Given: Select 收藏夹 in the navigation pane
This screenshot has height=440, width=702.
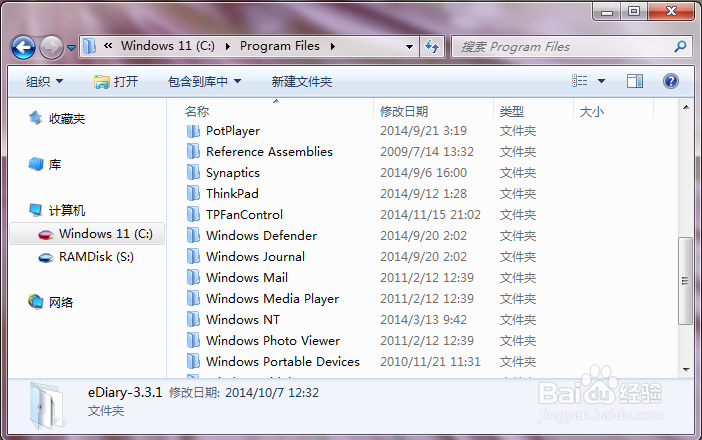Looking at the screenshot, I should pyautogui.click(x=67, y=119).
